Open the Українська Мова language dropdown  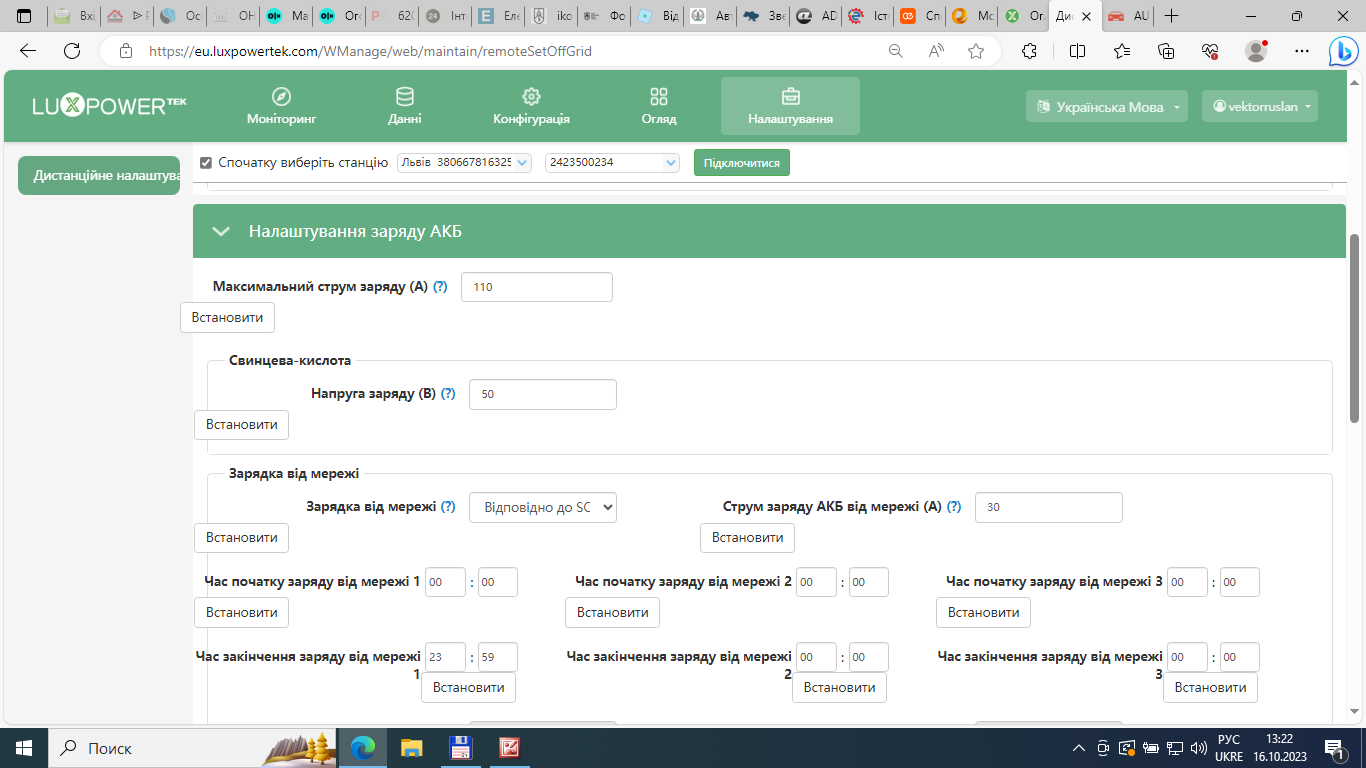pyautogui.click(x=1107, y=107)
